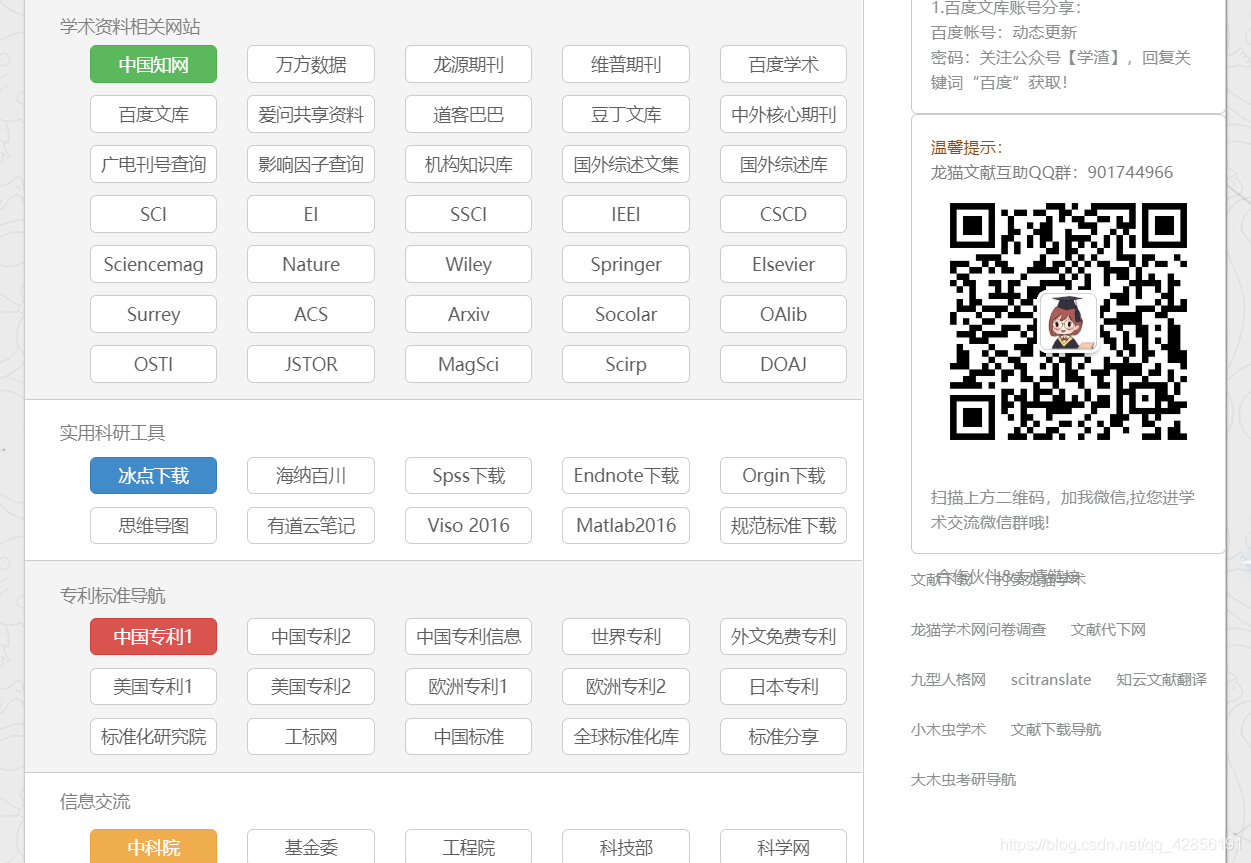This screenshot has width=1251, height=863.
Task: Open 爱问共享资料 button
Action: (311, 114)
